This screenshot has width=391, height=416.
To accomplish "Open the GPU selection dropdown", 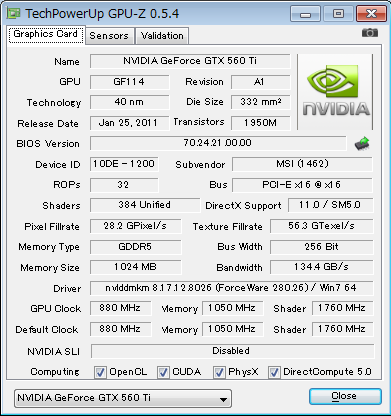I will coord(123,398).
